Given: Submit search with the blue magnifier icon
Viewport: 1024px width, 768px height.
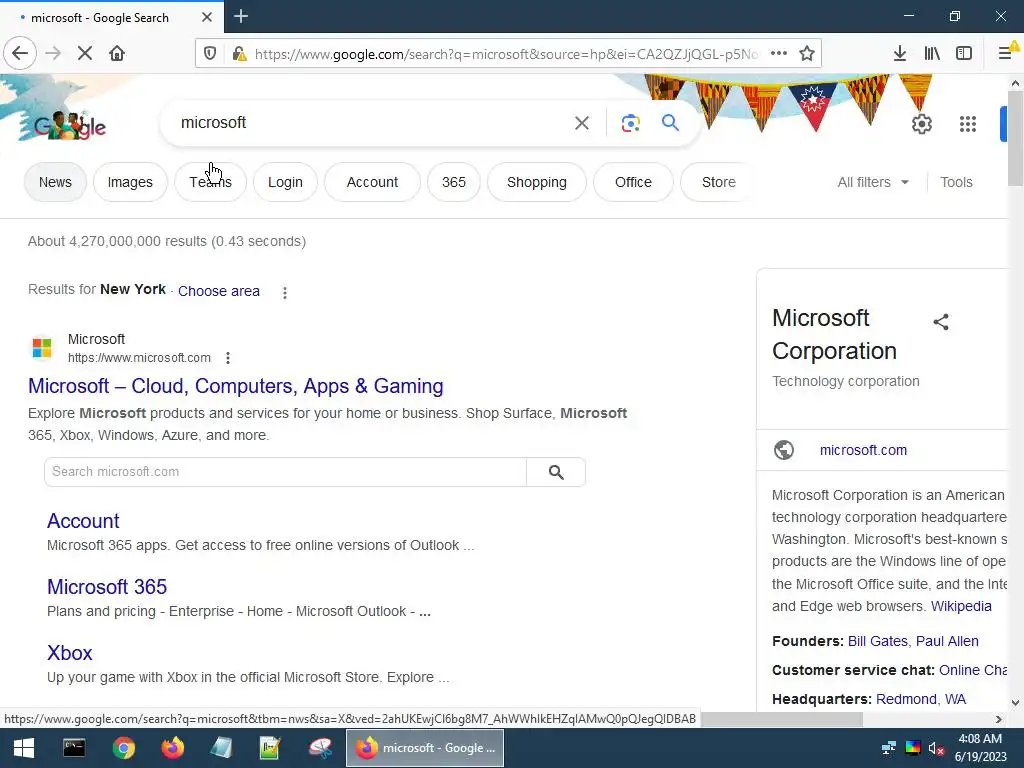Looking at the screenshot, I should [670, 122].
